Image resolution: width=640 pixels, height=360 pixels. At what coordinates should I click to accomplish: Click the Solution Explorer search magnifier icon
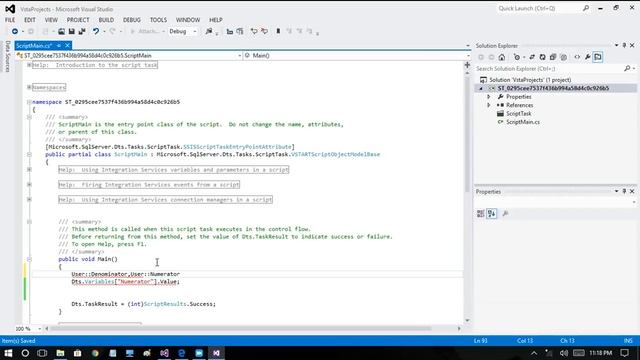click(x=627, y=69)
